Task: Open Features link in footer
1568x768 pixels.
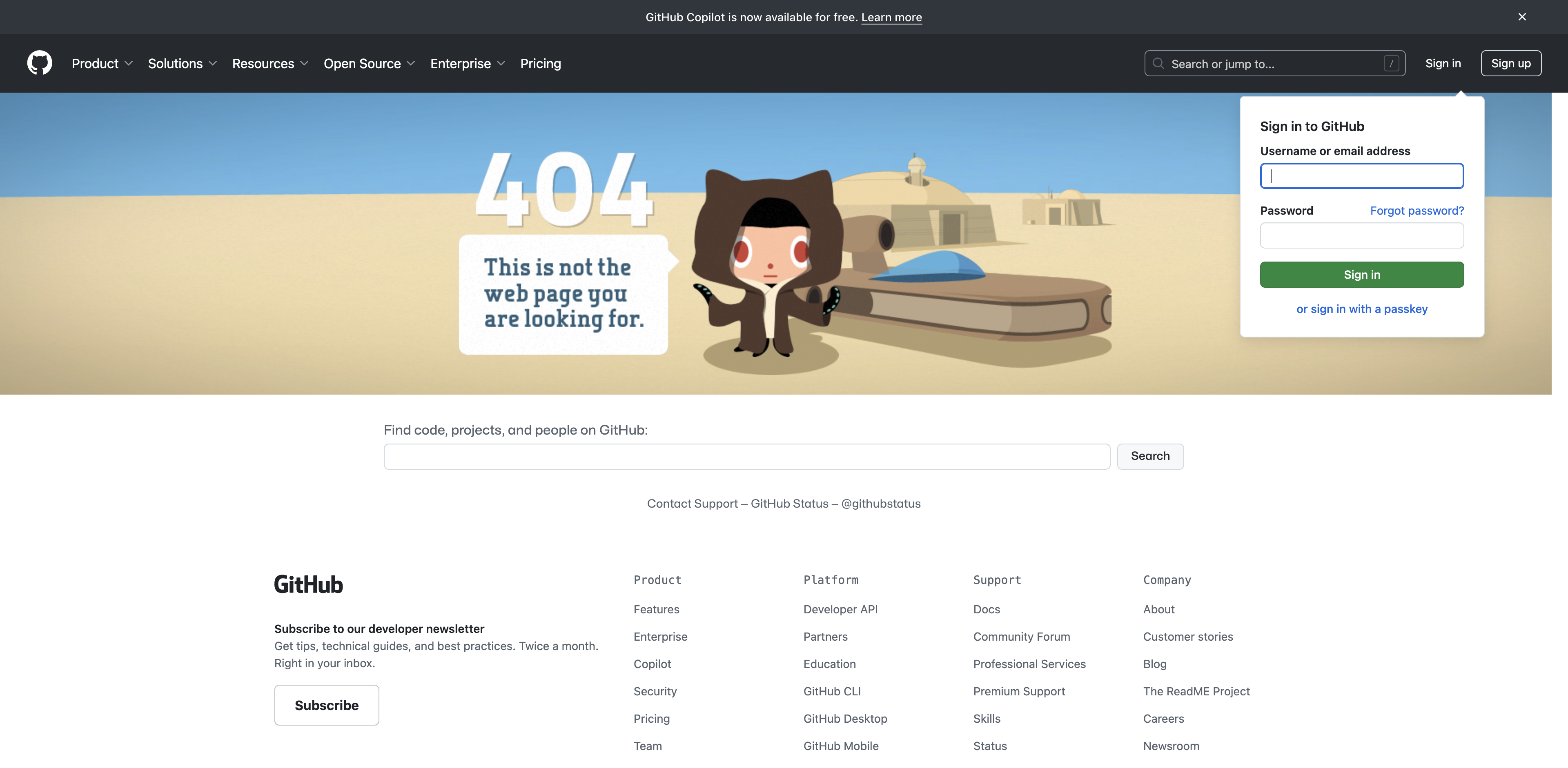Action: [656, 609]
